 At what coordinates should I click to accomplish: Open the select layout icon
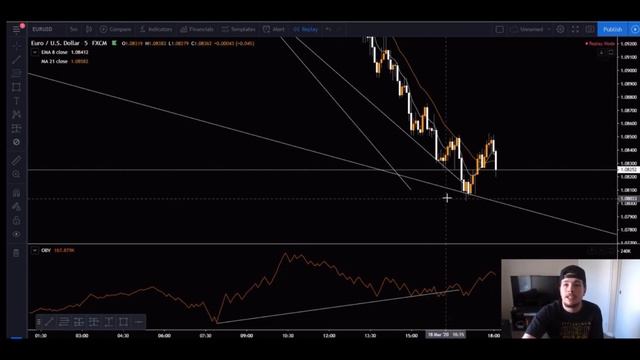[500, 29]
